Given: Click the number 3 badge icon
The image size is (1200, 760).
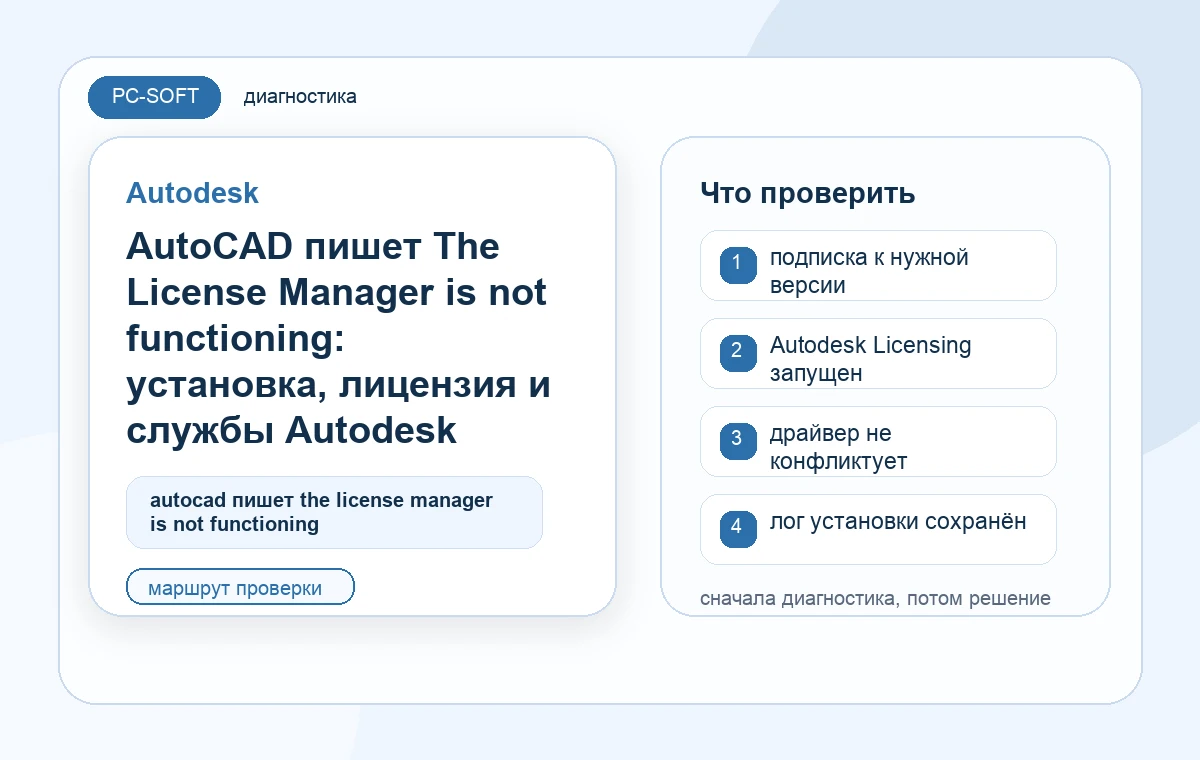Looking at the screenshot, I should pos(737,441).
